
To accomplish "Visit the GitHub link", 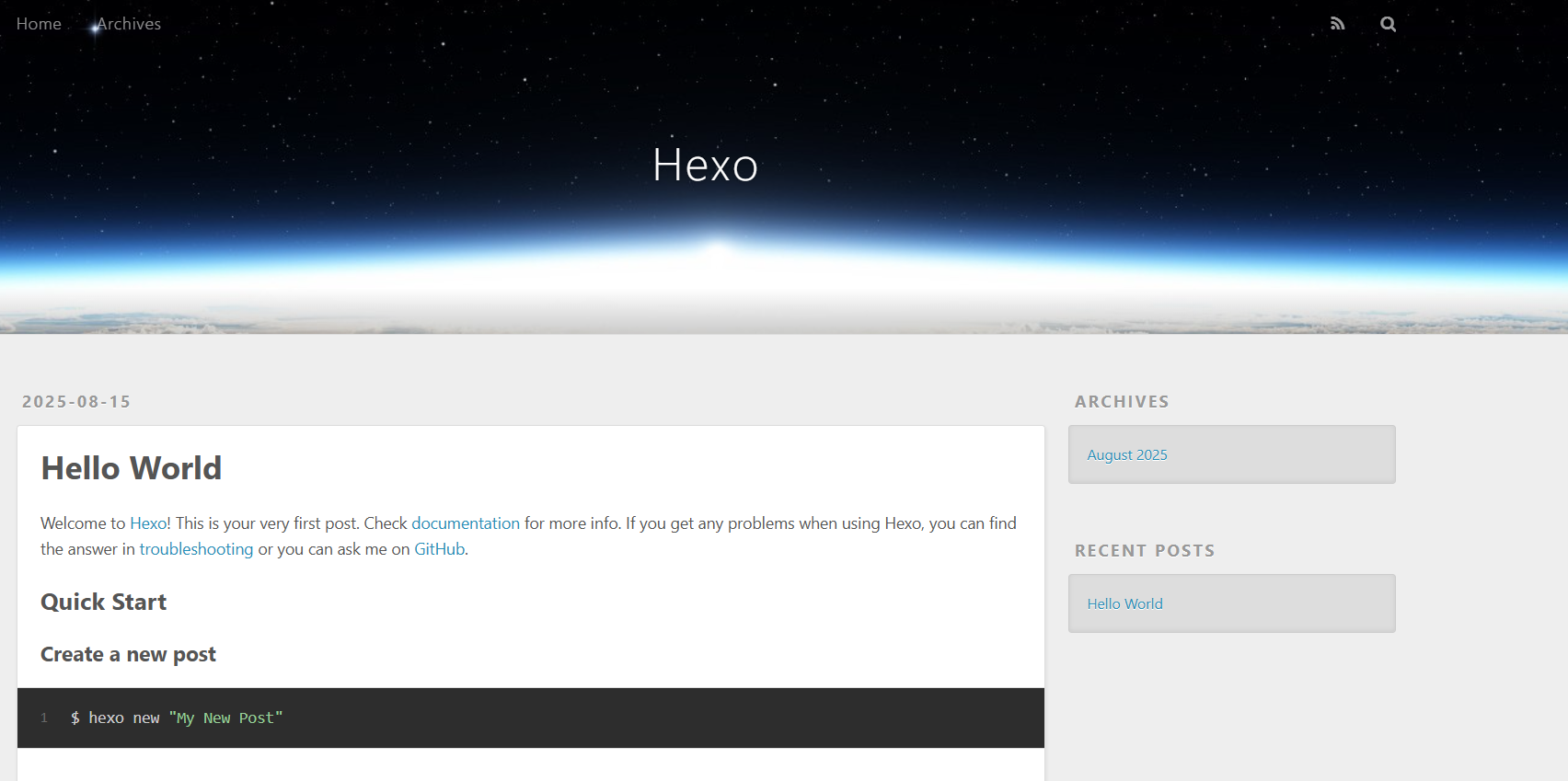I will pyautogui.click(x=440, y=549).
